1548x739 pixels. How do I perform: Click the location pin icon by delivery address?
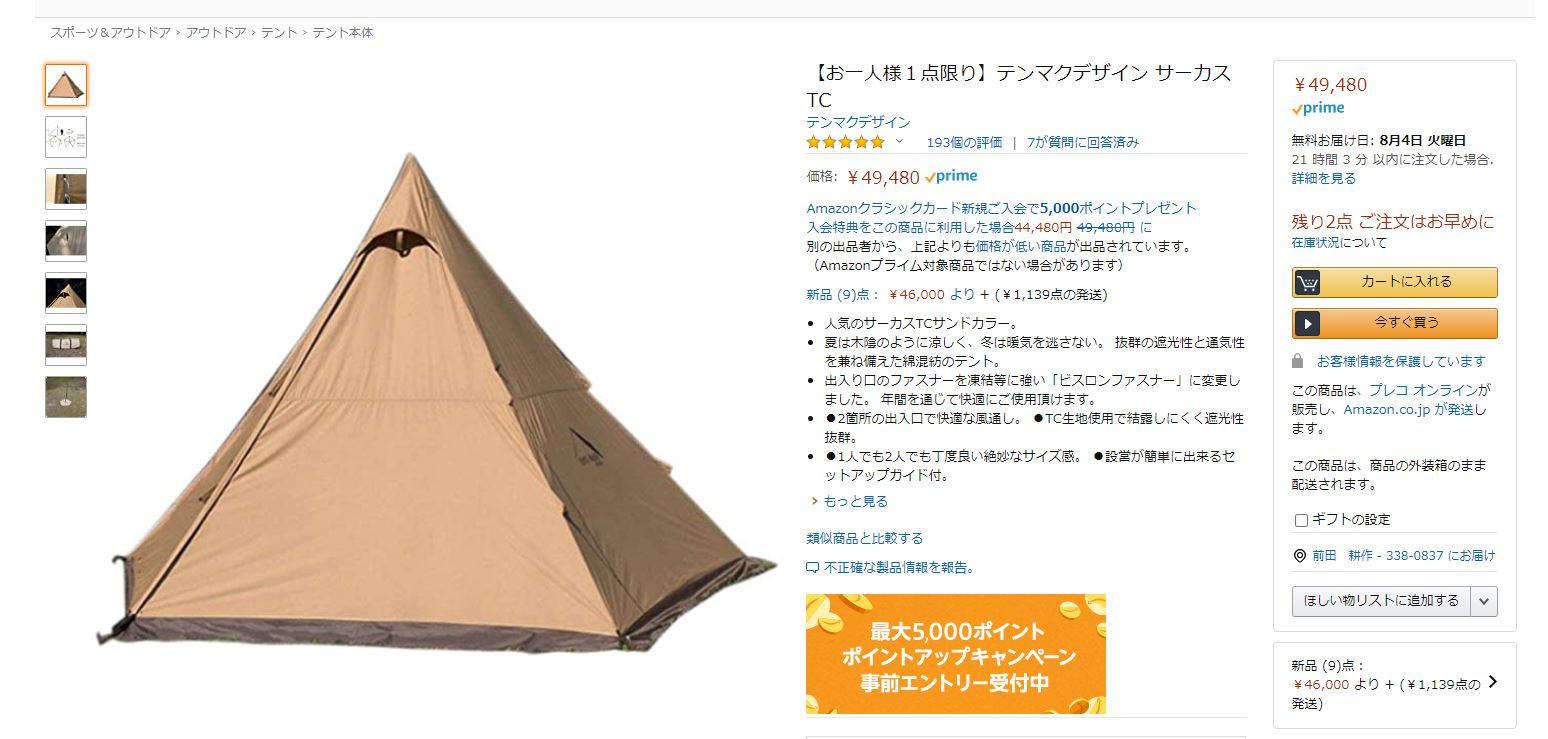1299,556
